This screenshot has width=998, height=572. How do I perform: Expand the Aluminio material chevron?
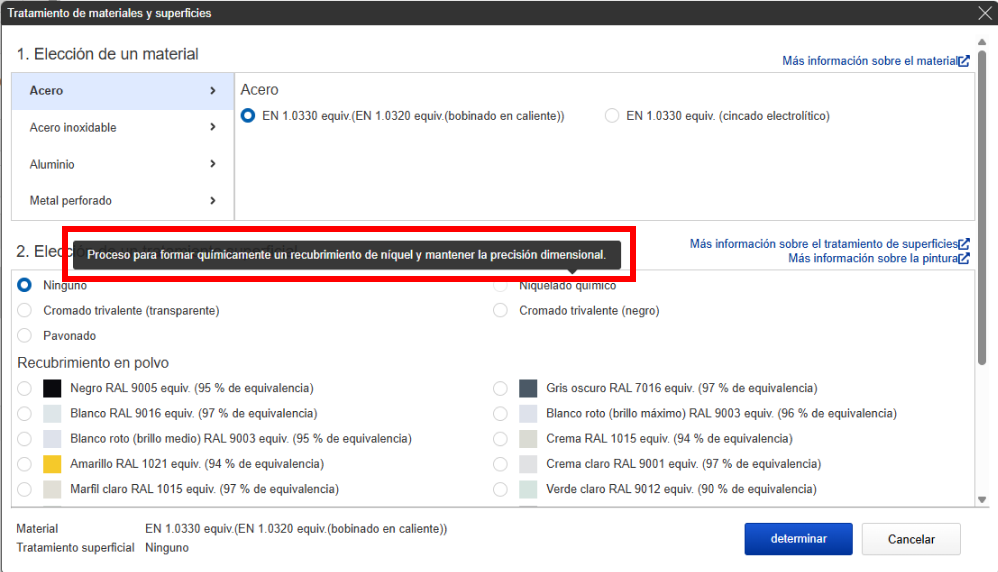(213, 164)
